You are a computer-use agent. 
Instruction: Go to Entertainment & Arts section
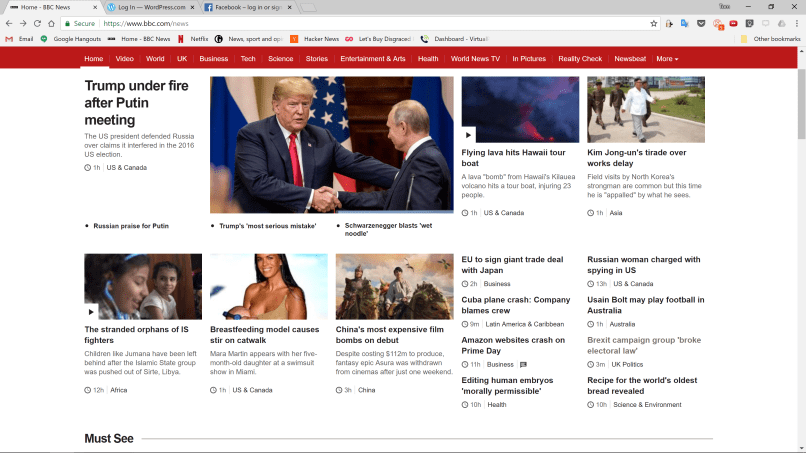[x=373, y=59]
